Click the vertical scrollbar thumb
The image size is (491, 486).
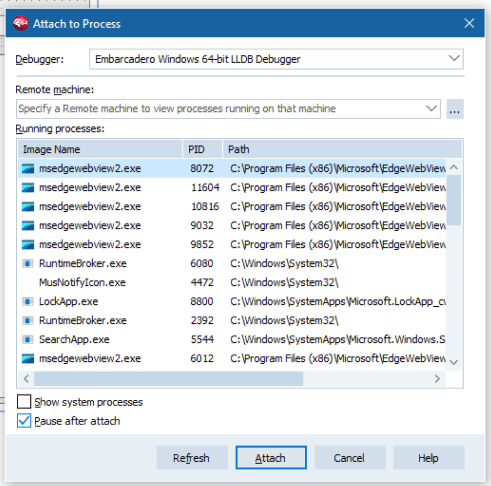[x=454, y=200]
